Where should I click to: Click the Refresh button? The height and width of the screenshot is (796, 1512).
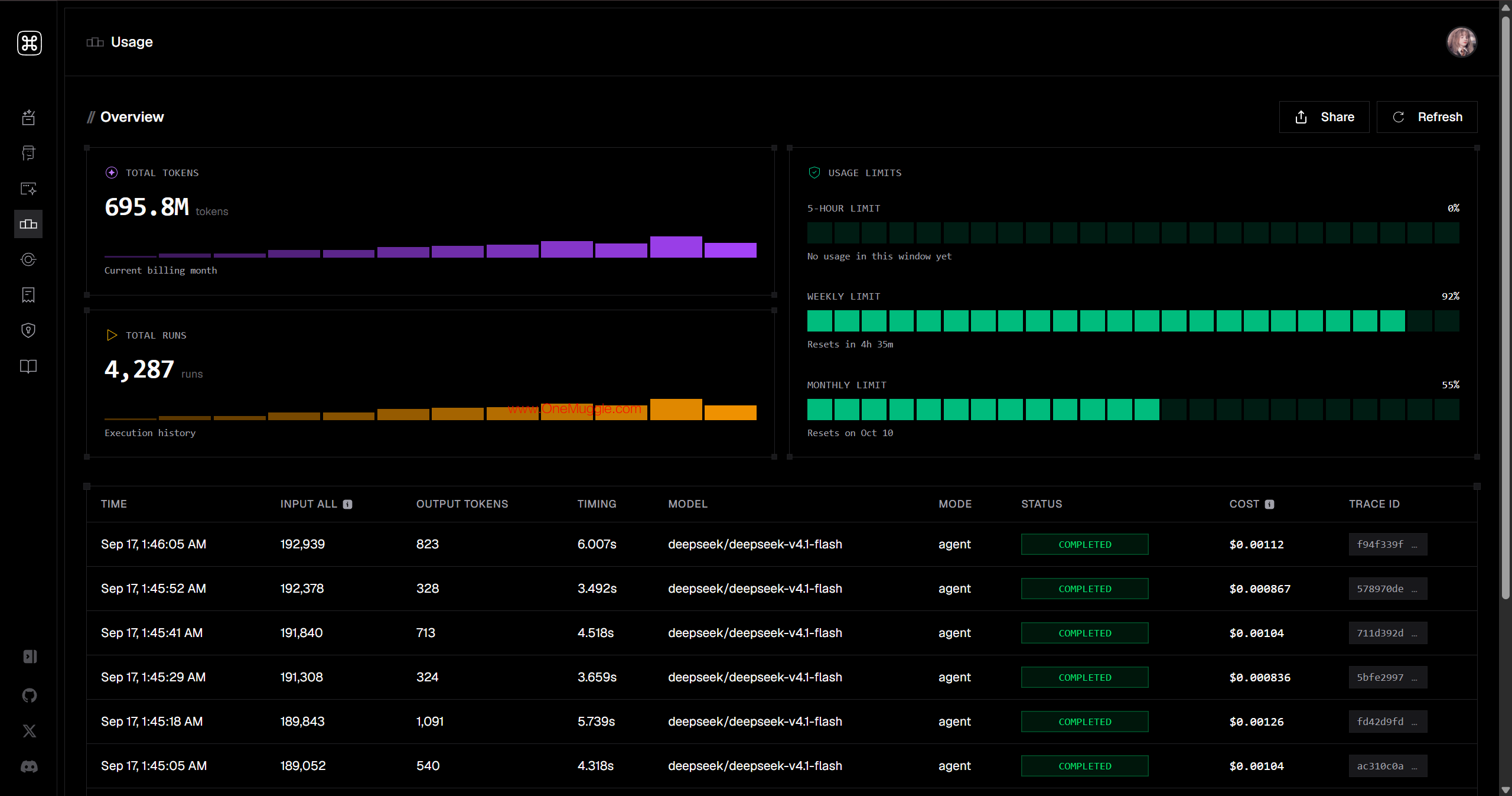point(1427,117)
